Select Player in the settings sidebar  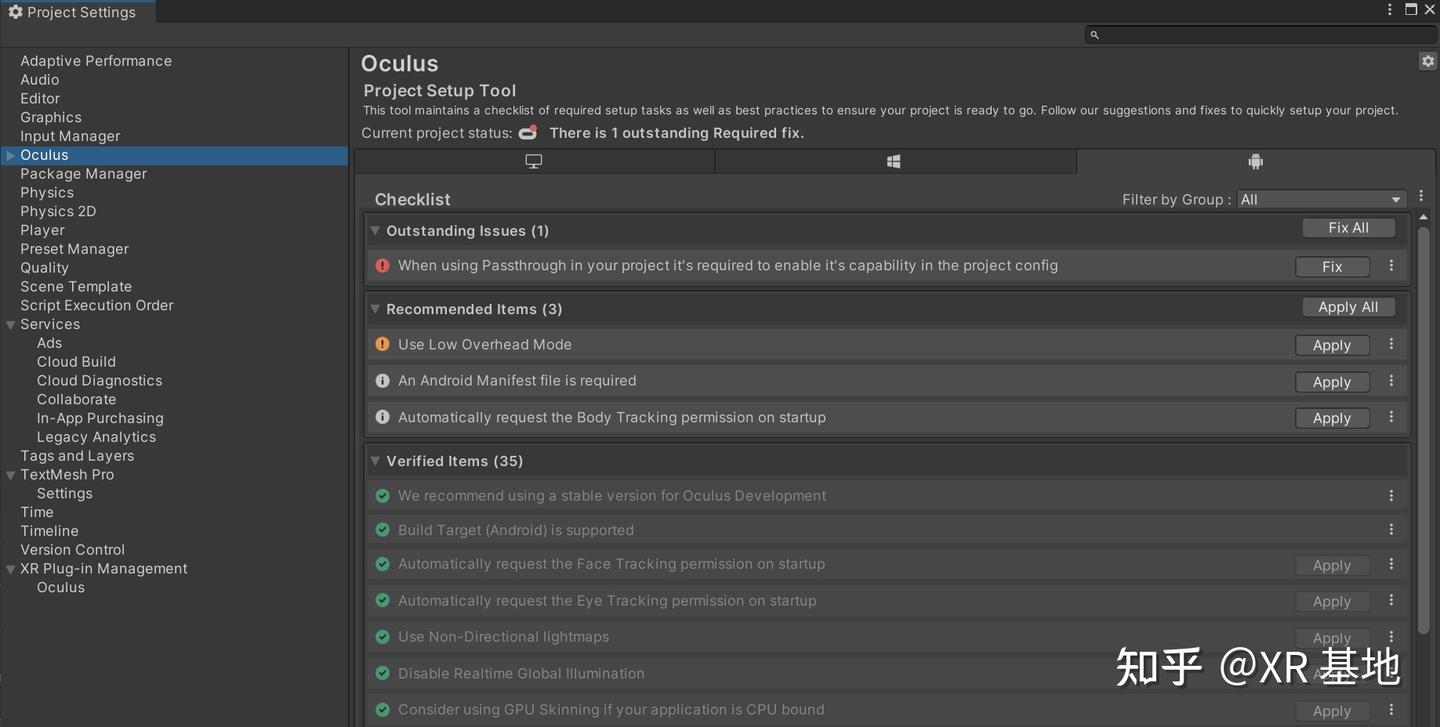[42, 230]
